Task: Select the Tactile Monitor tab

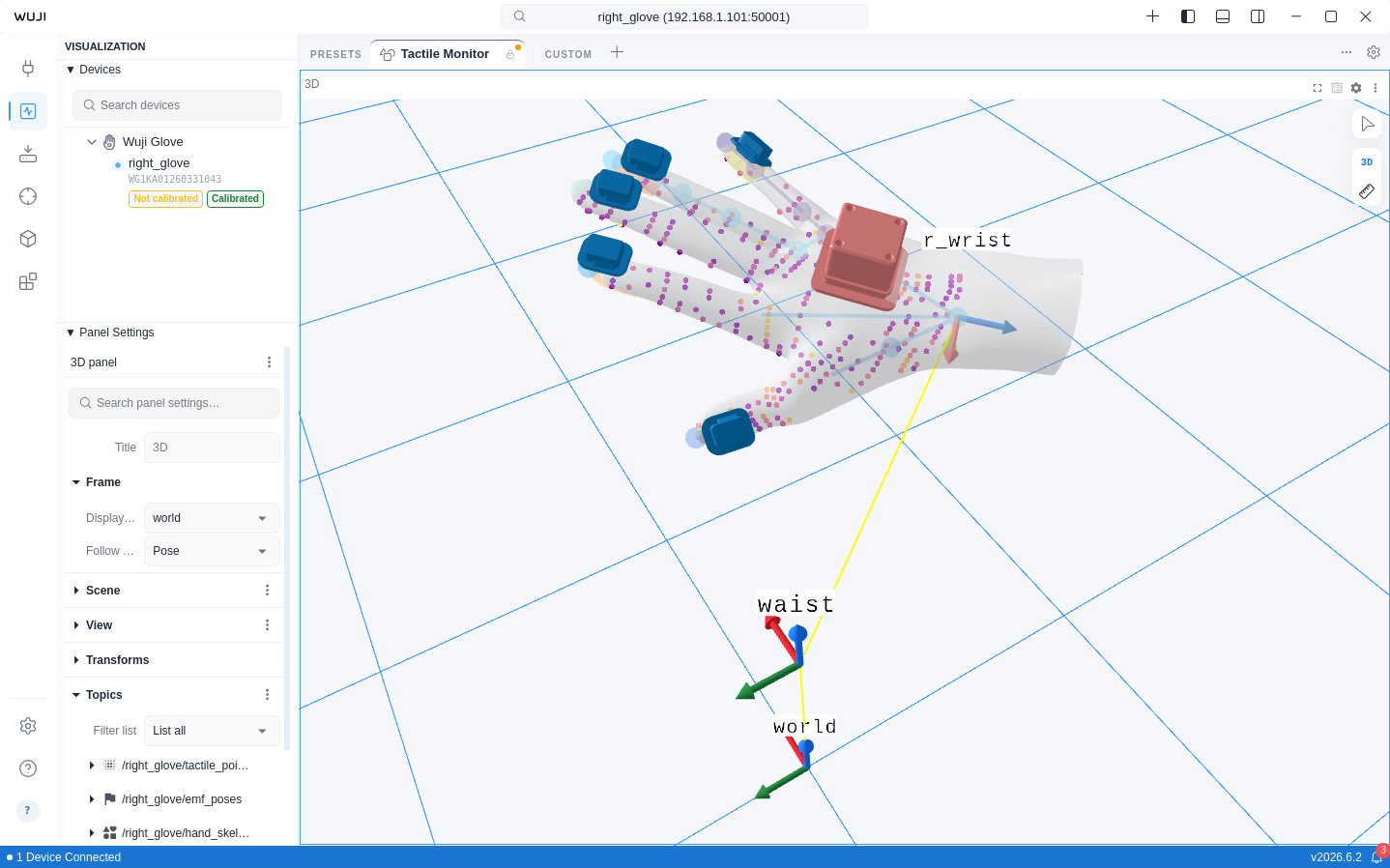Action: tap(446, 54)
